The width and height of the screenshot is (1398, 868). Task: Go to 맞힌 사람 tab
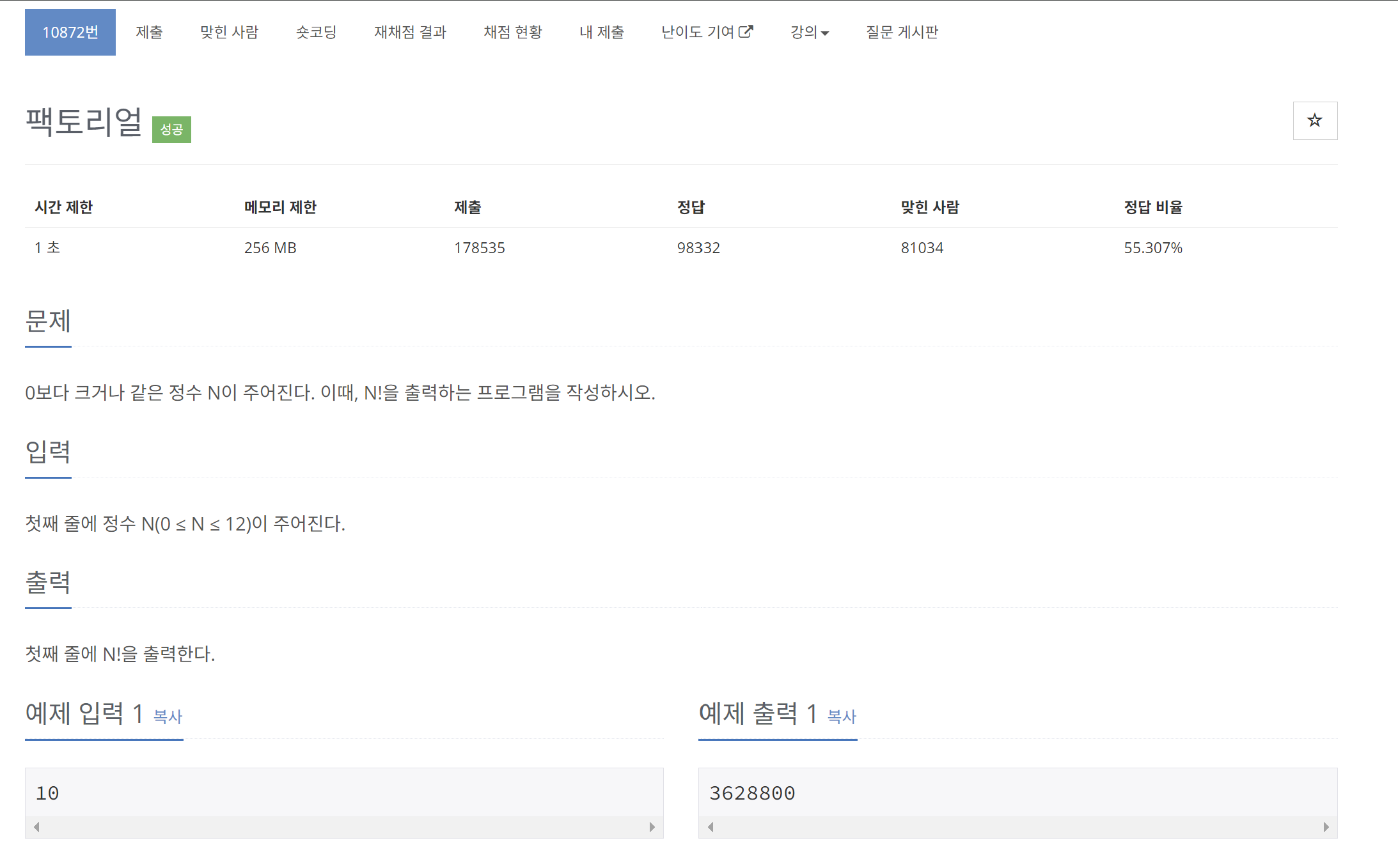pos(229,32)
